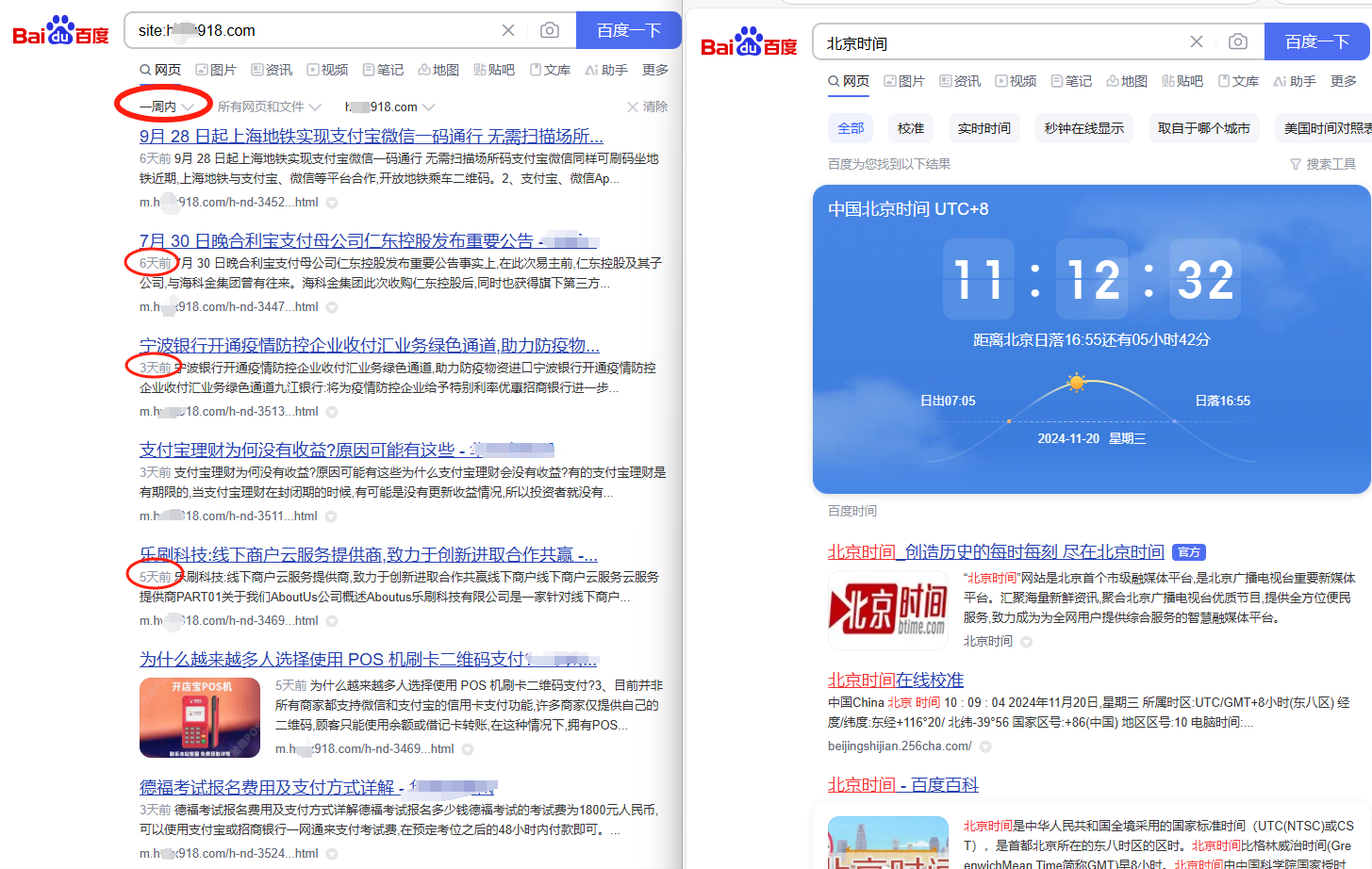
Task: Select 文库 tab in right window
Action: (1238, 81)
